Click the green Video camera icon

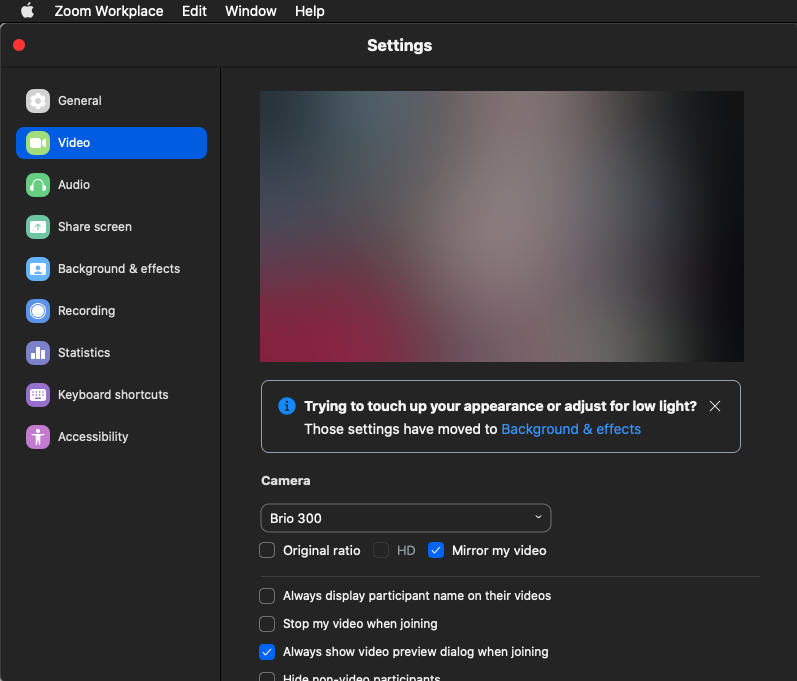38,143
